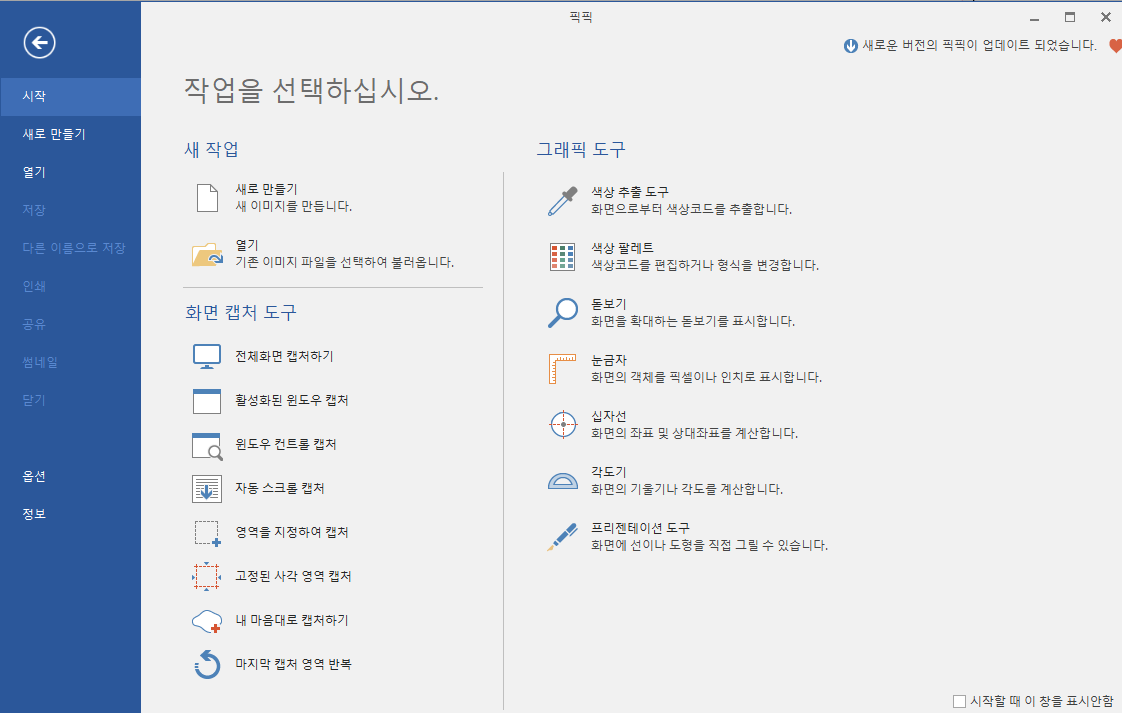Open 옵션 in the sidebar
Image resolution: width=1122 pixels, height=713 pixels.
[70, 477]
